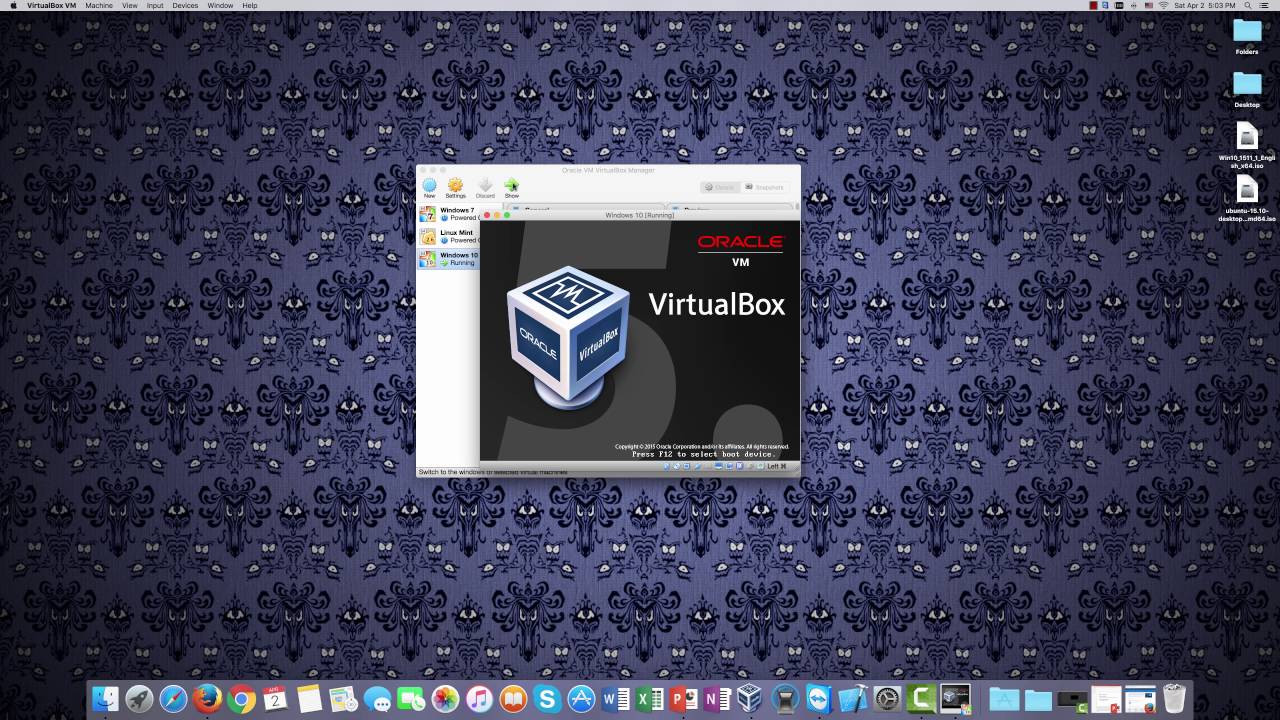Image resolution: width=1280 pixels, height=720 pixels.
Task: Open System Preferences from the Dock
Action: pos(887,699)
